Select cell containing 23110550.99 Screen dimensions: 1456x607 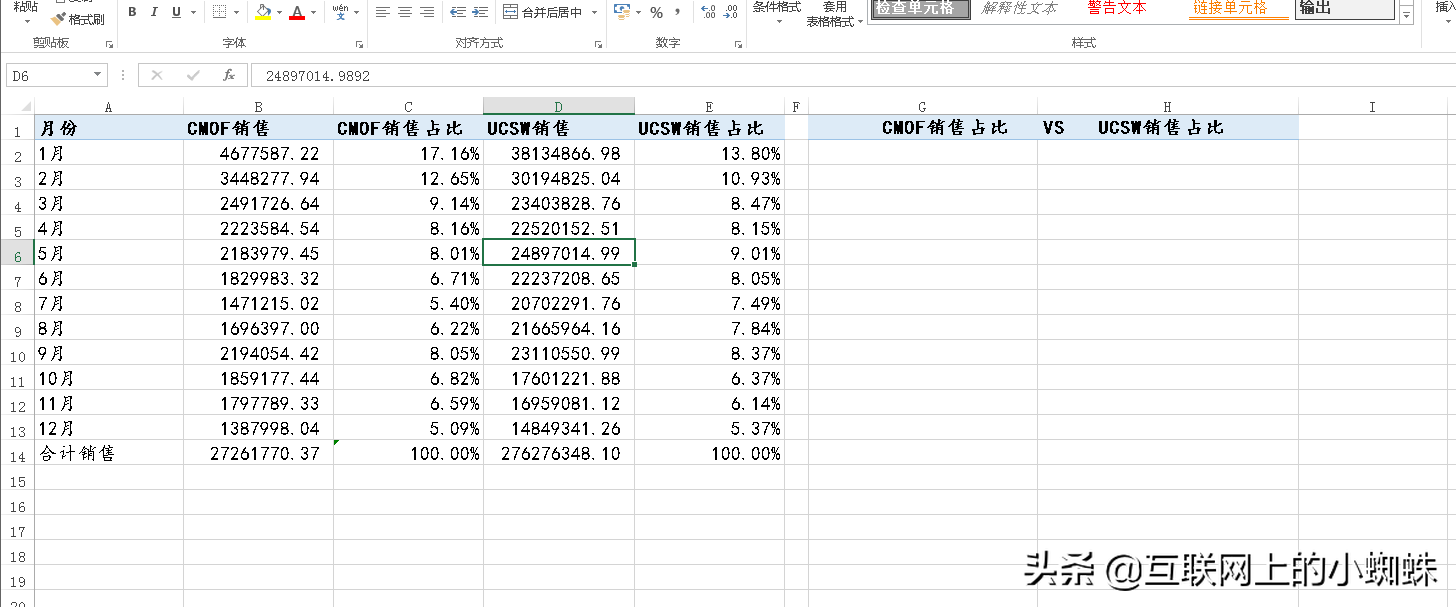point(559,353)
